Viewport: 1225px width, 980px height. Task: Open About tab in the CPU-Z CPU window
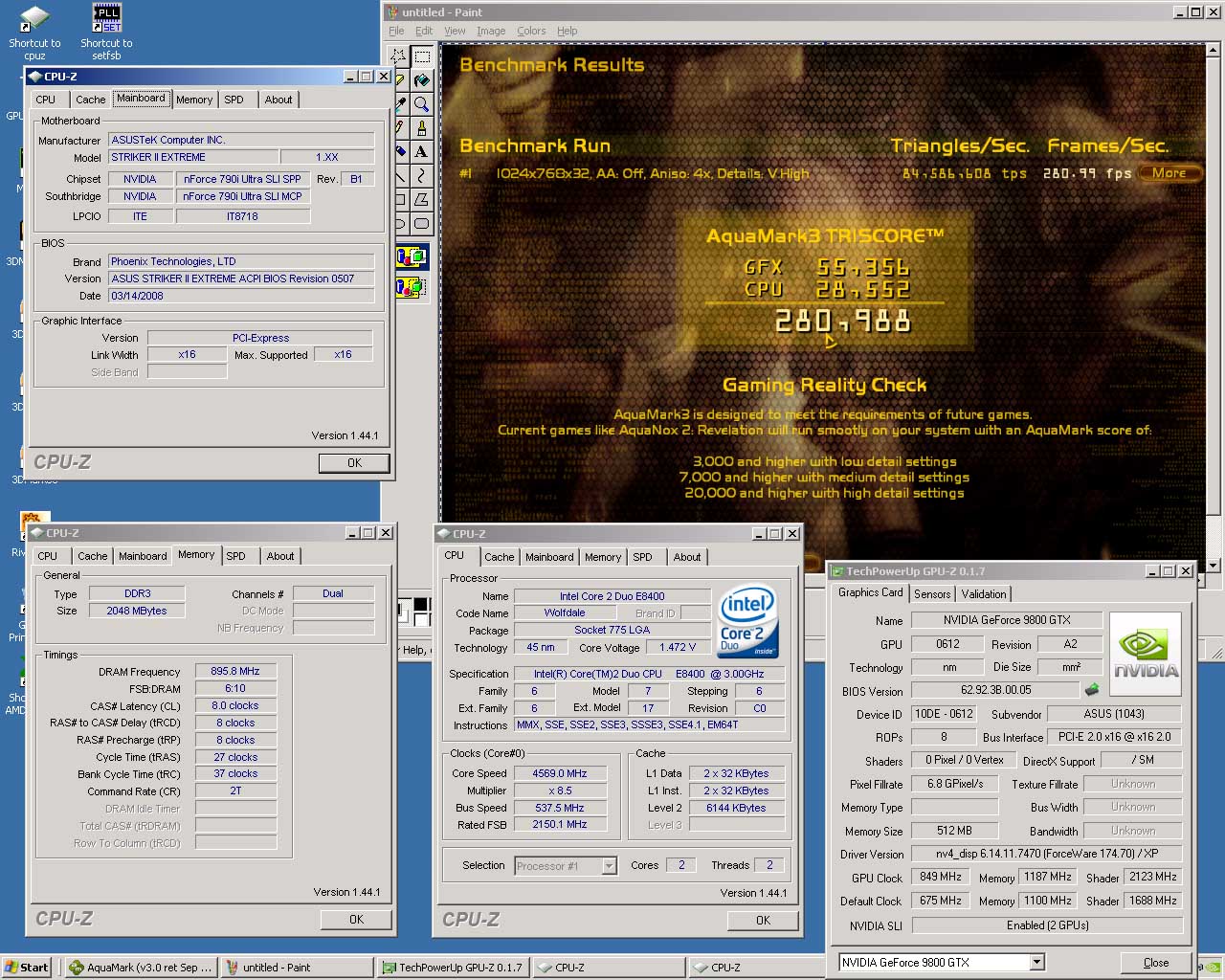(687, 557)
